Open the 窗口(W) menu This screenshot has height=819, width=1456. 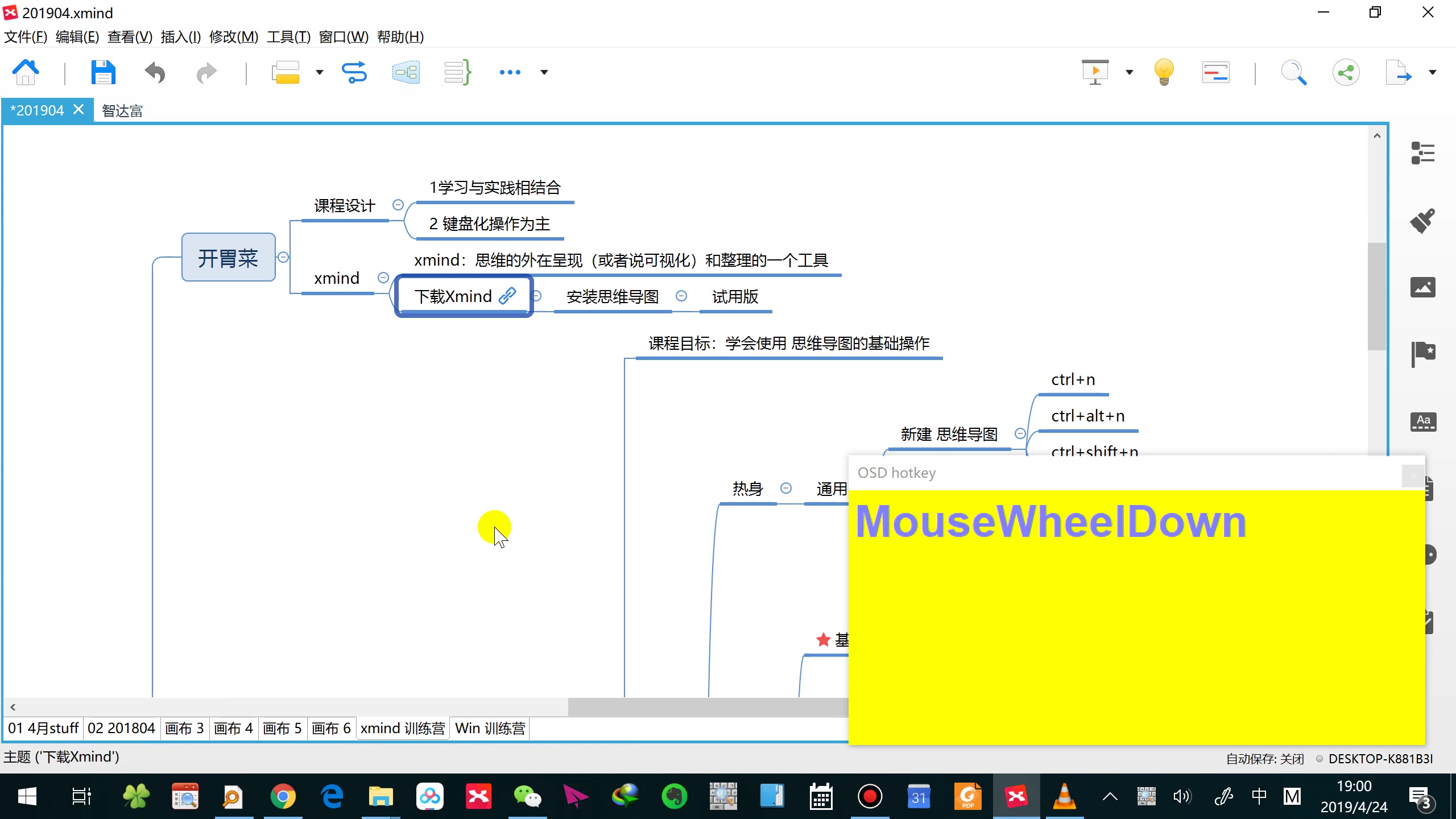click(344, 37)
